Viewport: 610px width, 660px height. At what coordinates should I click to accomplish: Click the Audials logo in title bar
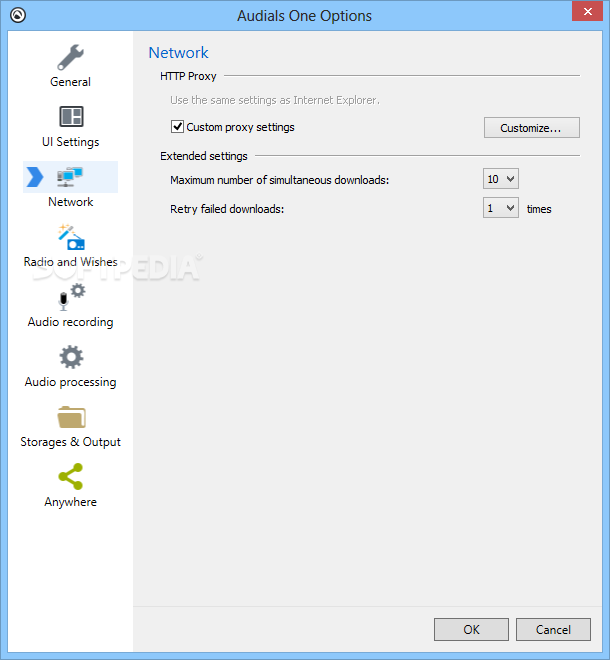click(18, 15)
